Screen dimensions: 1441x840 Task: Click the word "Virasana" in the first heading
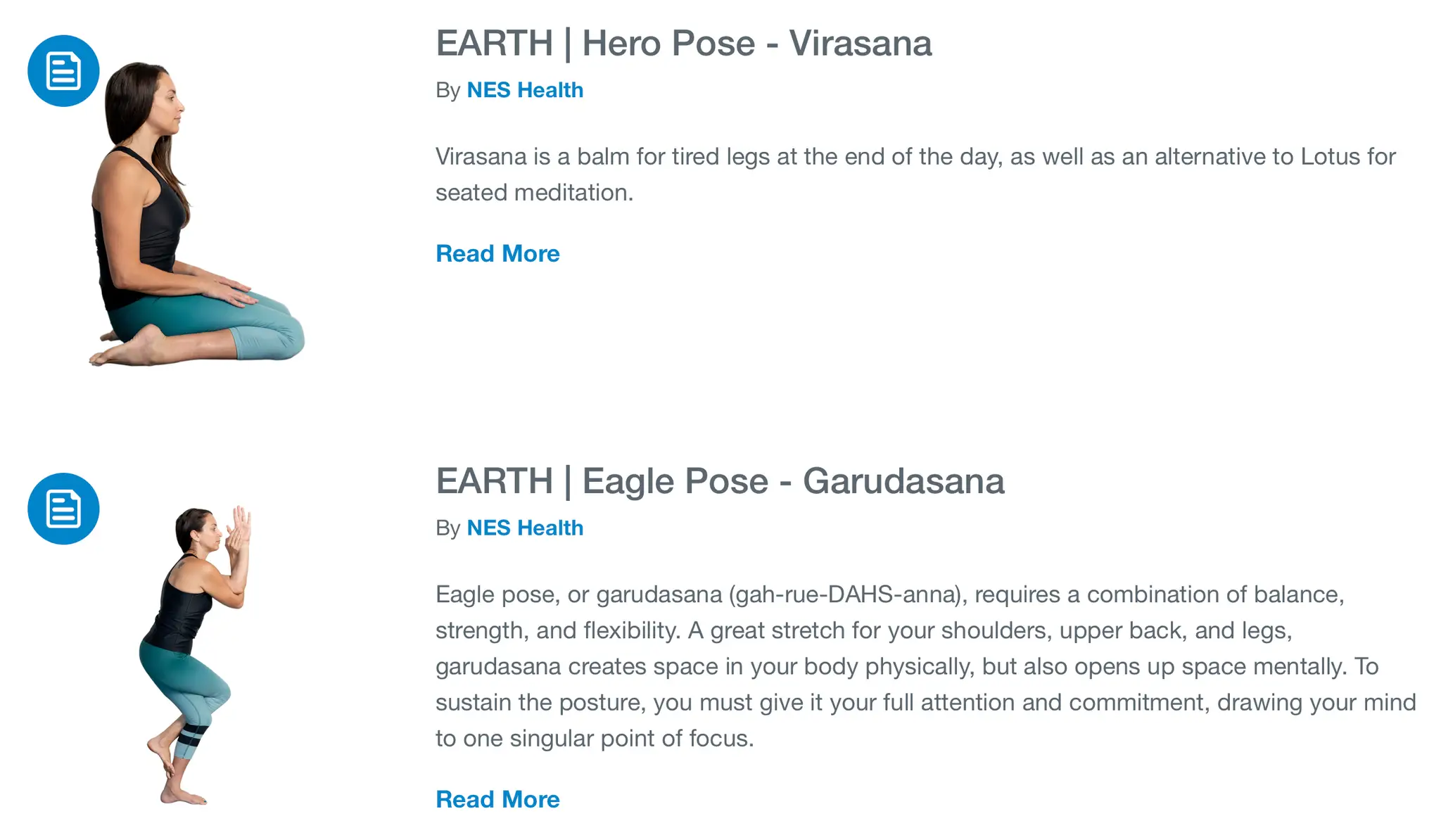pos(860,44)
